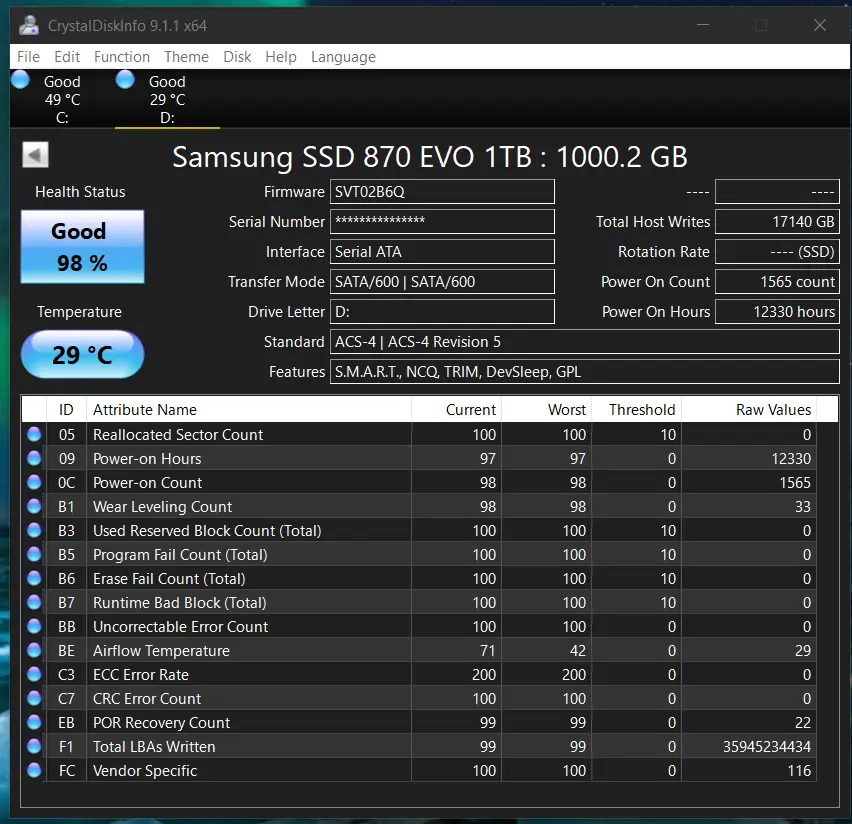Click the Attribute Name column header

tap(249, 409)
